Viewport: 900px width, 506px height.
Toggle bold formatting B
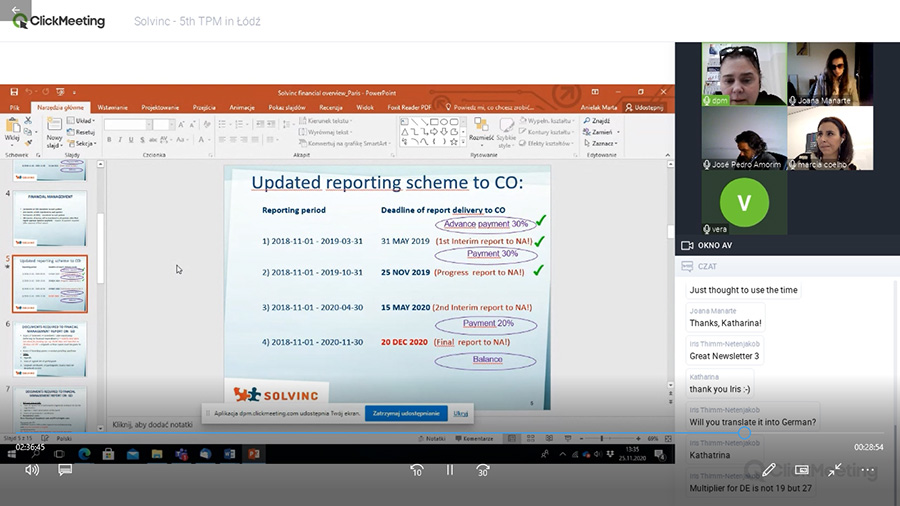pyautogui.click(x=109, y=139)
